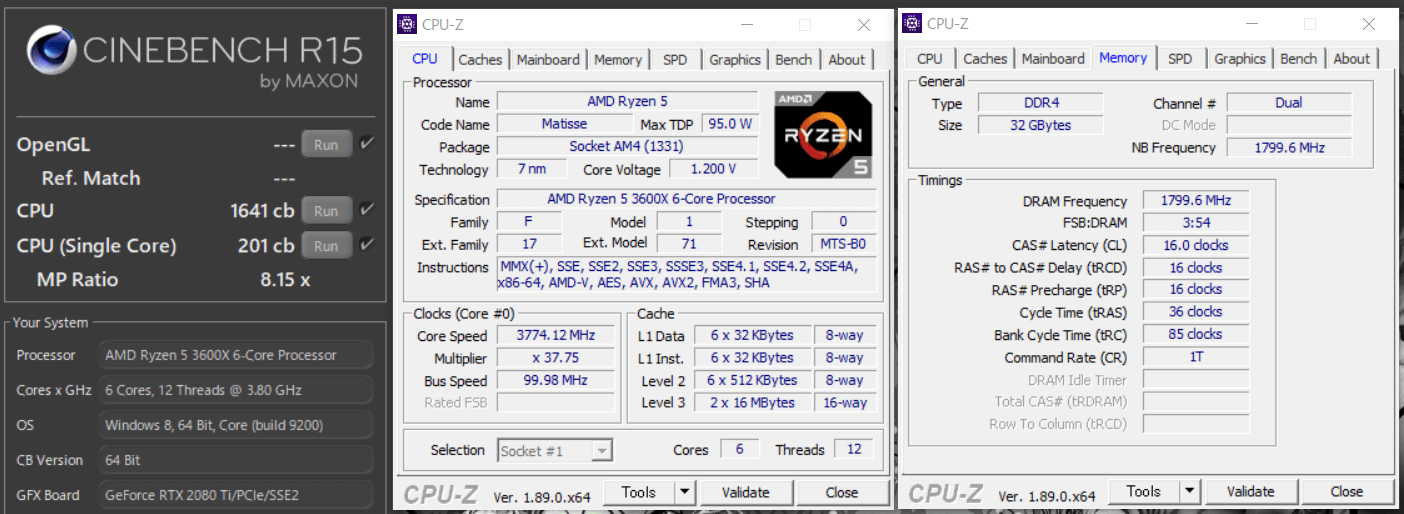1404x514 pixels.
Task: Open Tools dropdown arrow in left CPU-Z window
Action: pos(684,492)
